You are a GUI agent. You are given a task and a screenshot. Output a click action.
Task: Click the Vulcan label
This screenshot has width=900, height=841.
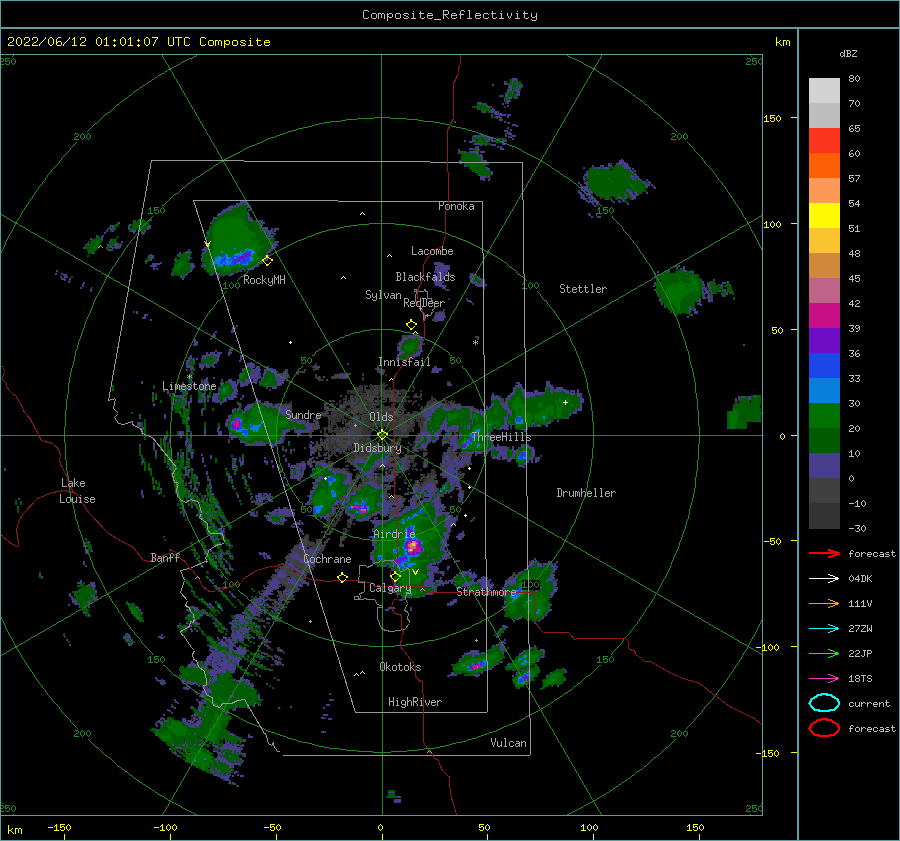click(509, 743)
